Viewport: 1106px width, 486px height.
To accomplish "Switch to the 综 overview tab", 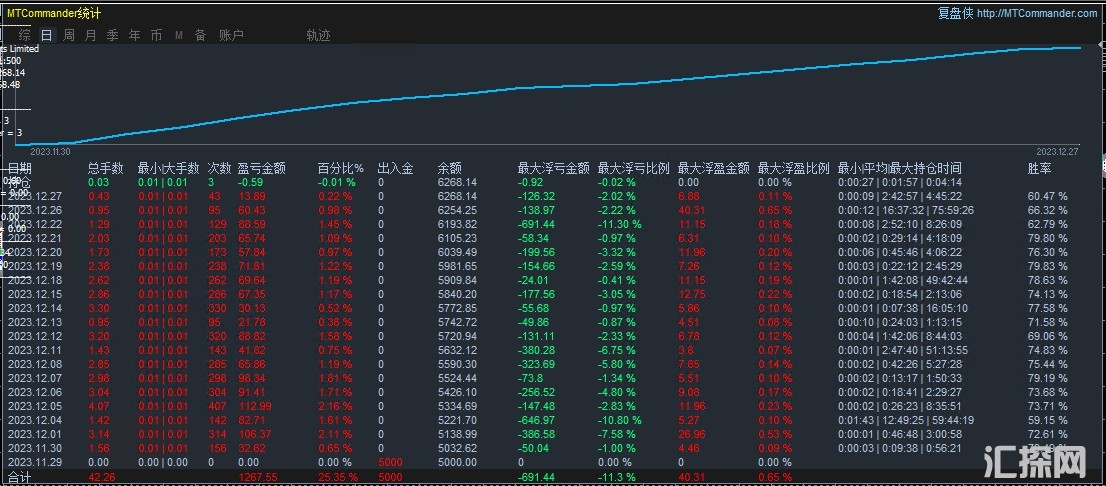I will click(24, 35).
